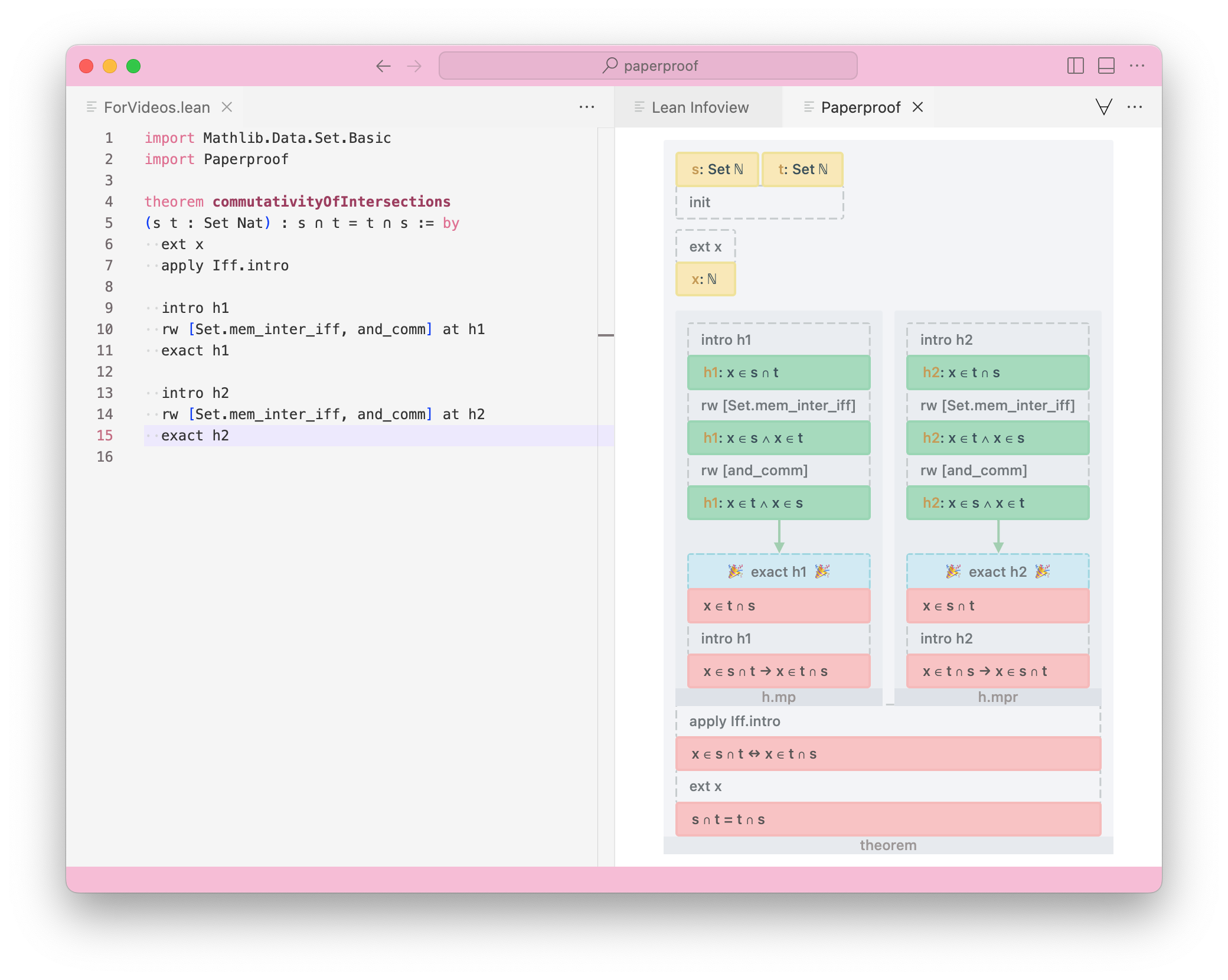Click the 'apply Iff.intro' tactic label
1228x980 pixels.
click(x=734, y=721)
